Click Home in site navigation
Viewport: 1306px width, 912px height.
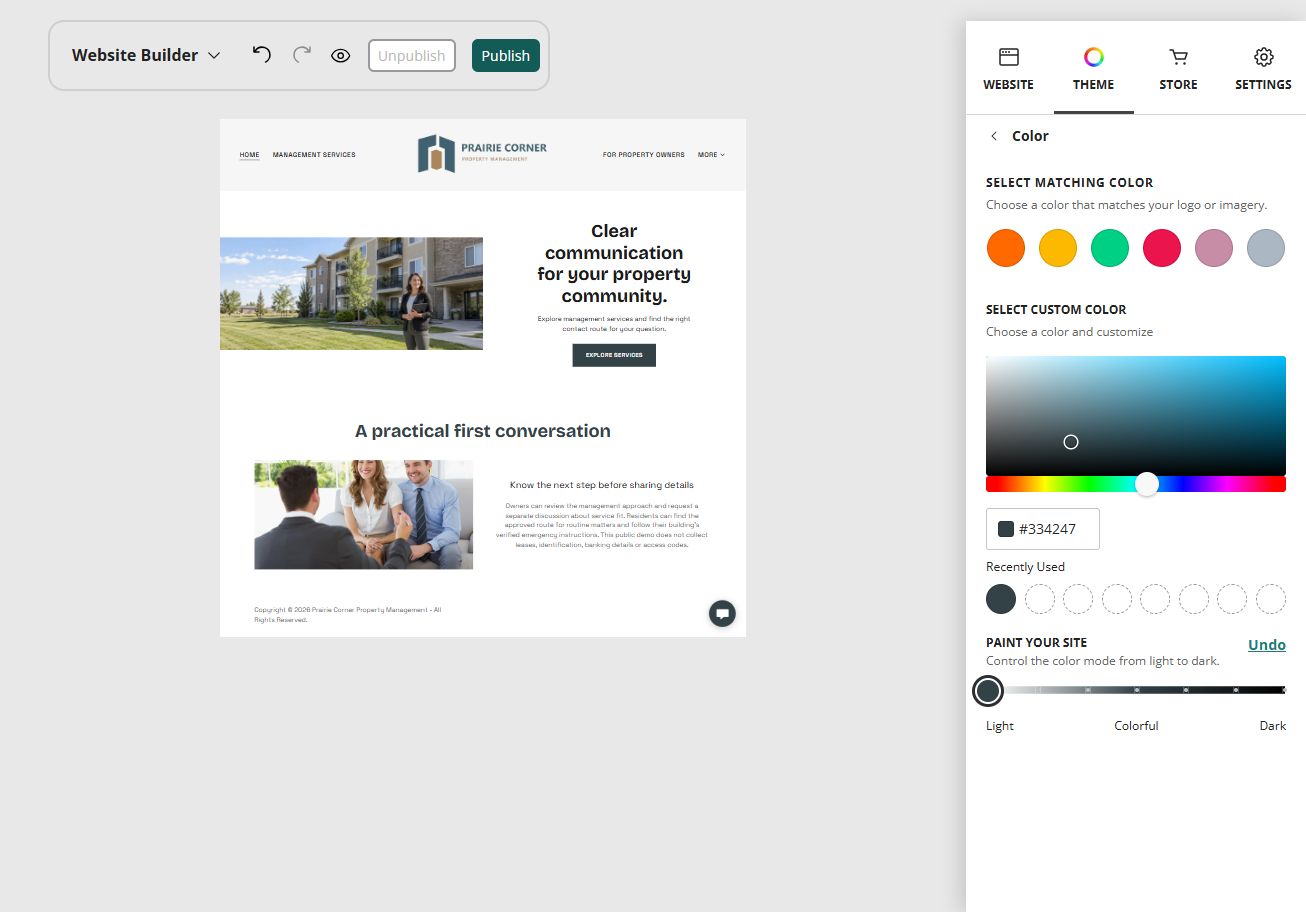point(250,155)
